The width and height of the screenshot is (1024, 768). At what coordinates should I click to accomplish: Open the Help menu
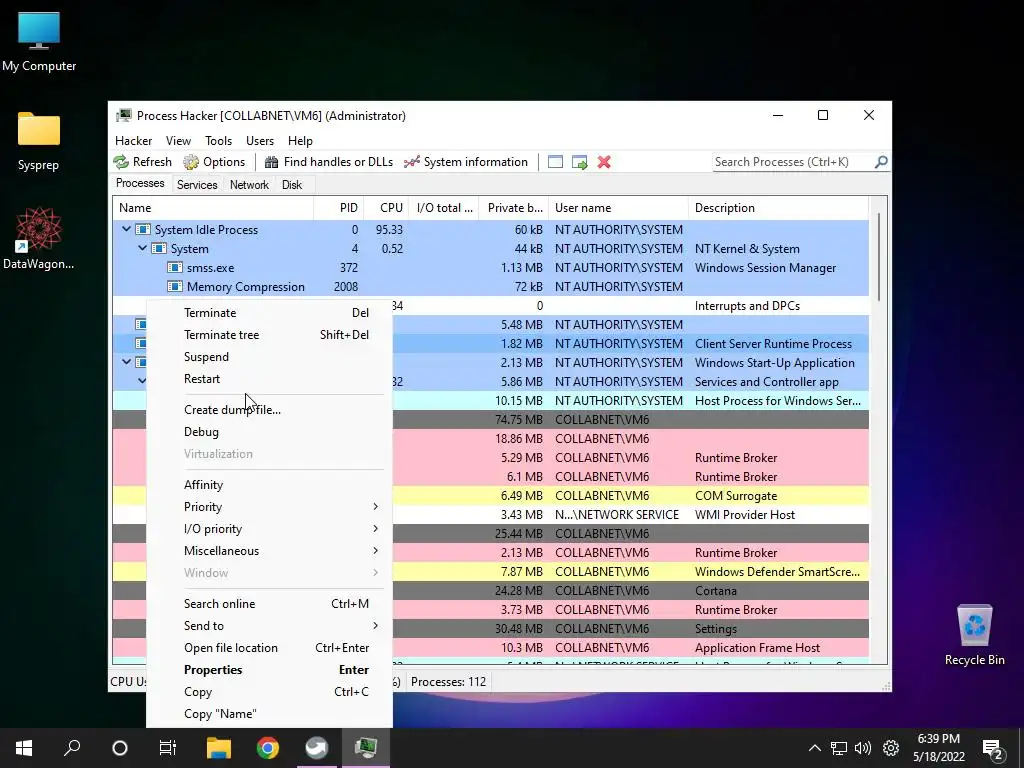(300, 141)
